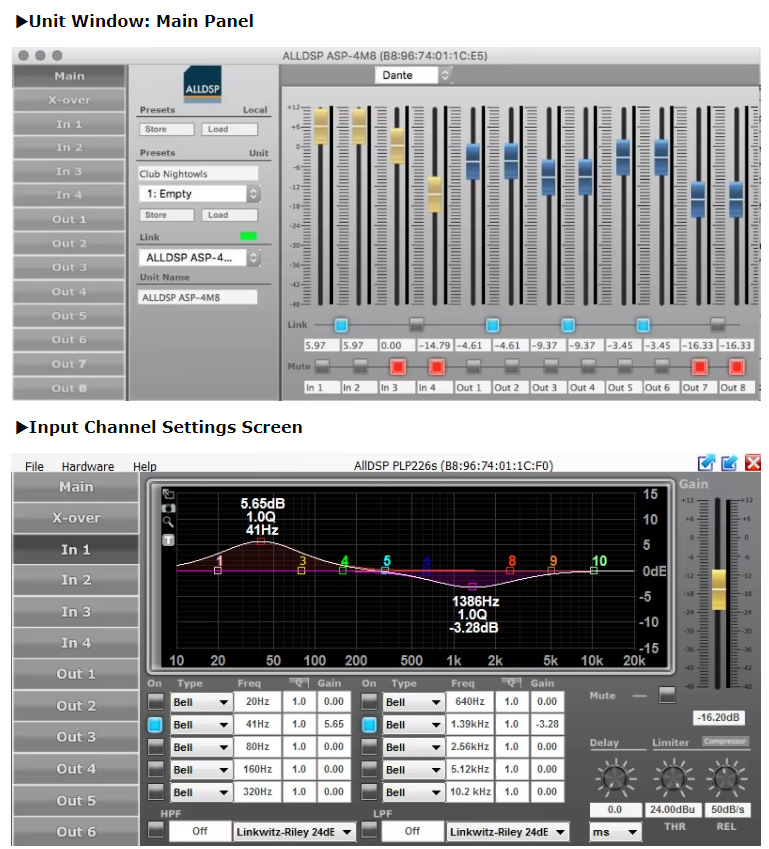Click the Q header button in right EQ column

(511, 682)
